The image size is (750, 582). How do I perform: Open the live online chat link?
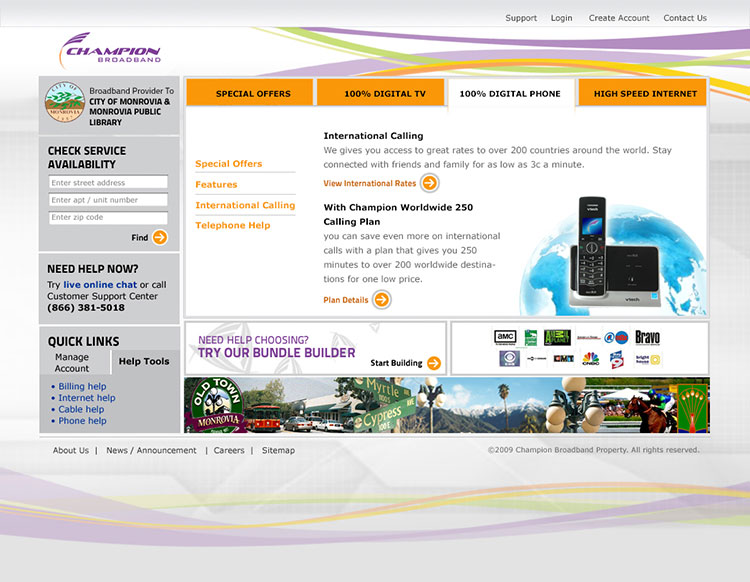click(100, 285)
